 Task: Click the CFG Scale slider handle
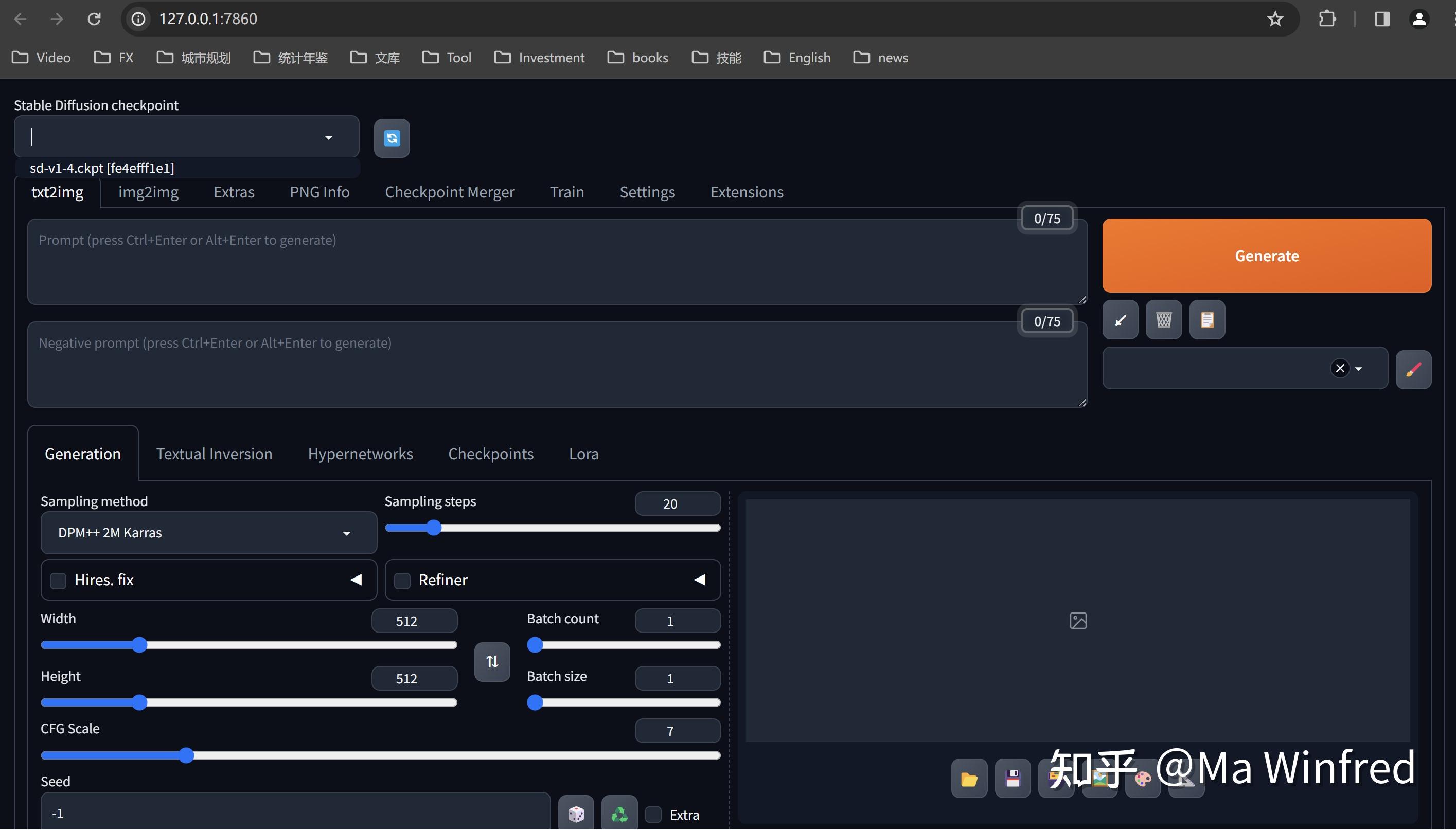click(x=186, y=755)
